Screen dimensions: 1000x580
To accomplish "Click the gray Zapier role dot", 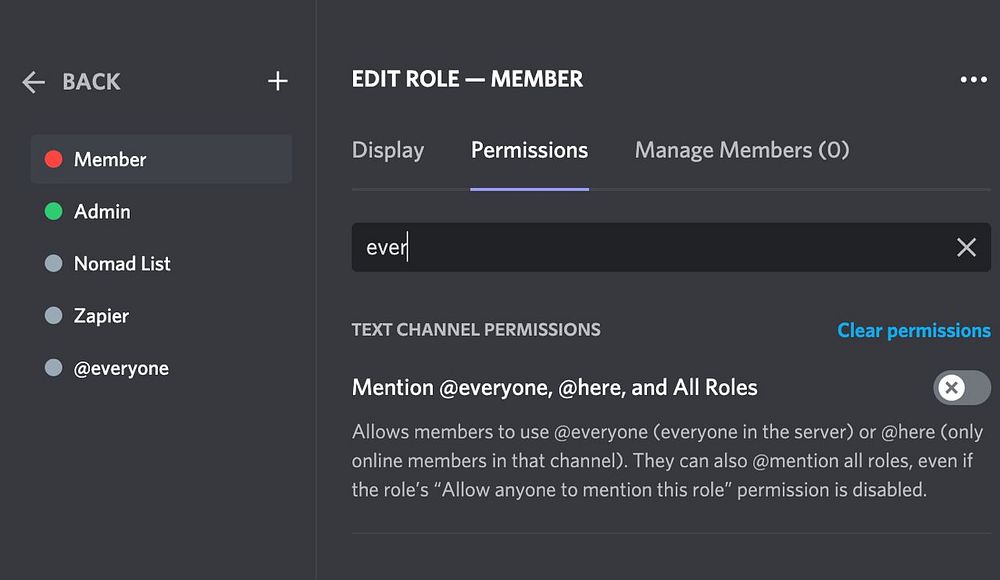I will pos(54,316).
